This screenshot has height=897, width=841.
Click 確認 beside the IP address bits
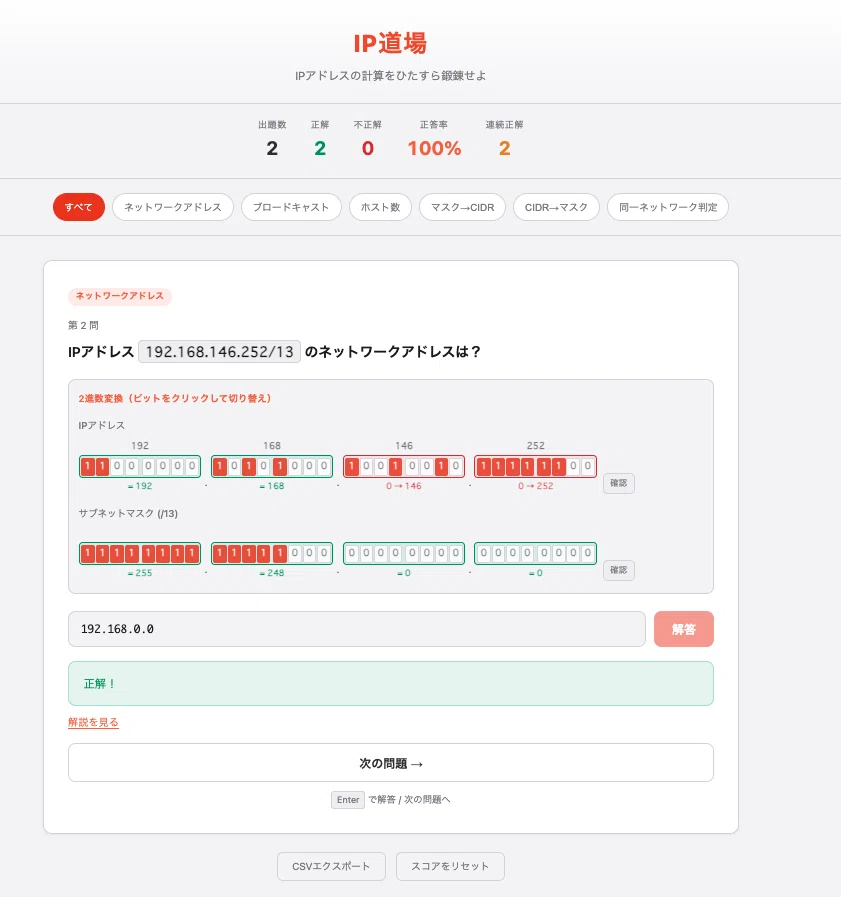coord(618,483)
